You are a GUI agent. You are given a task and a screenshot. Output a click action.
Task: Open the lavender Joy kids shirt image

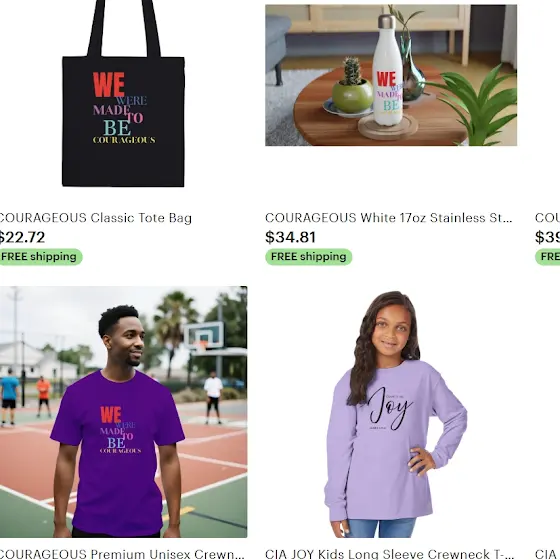point(391,414)
